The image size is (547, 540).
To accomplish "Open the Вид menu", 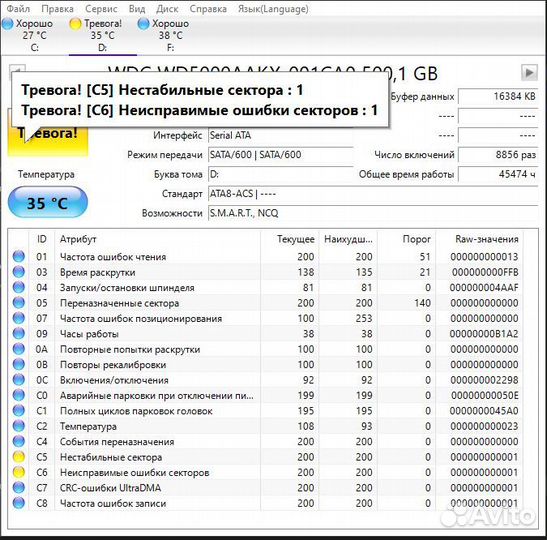I will click(x=137, y=9).
